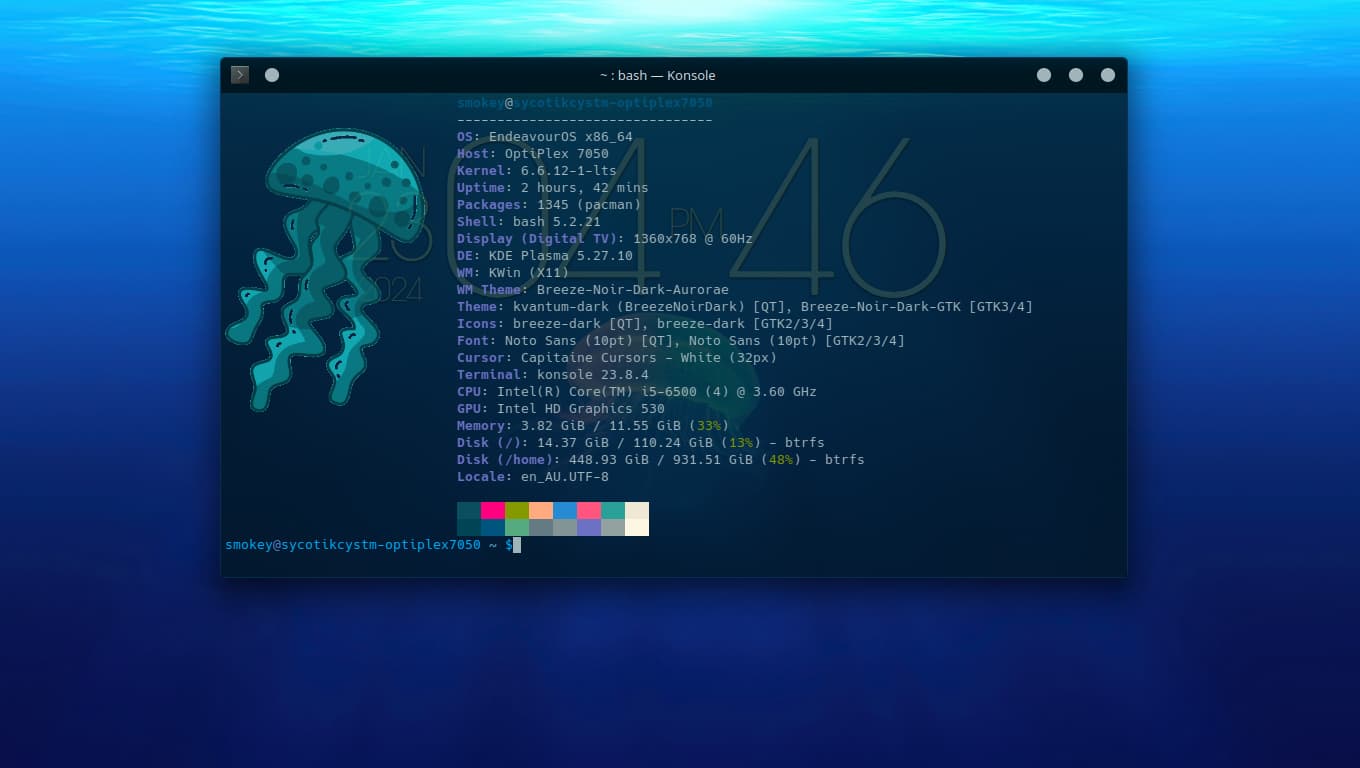Toggle the round pin button beside Konsole icon
The height and width of the screenshot is (768, 1360).
coord(272,75)
